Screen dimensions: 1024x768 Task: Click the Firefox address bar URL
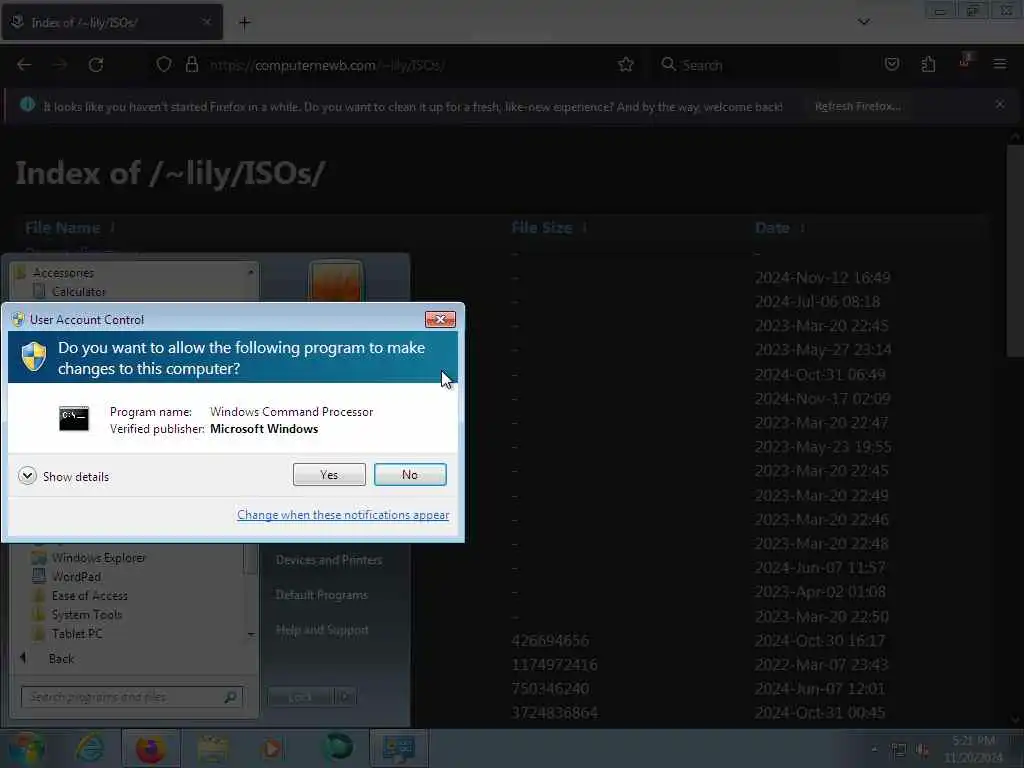(327, 65)
